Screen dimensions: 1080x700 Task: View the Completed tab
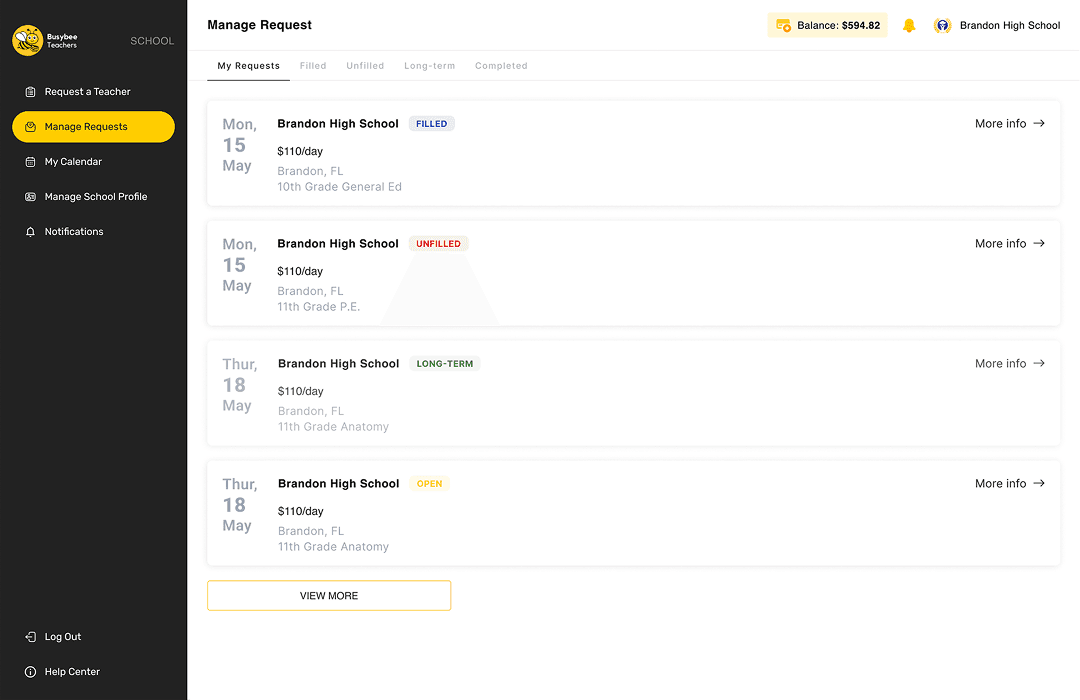tap(501, 65)
